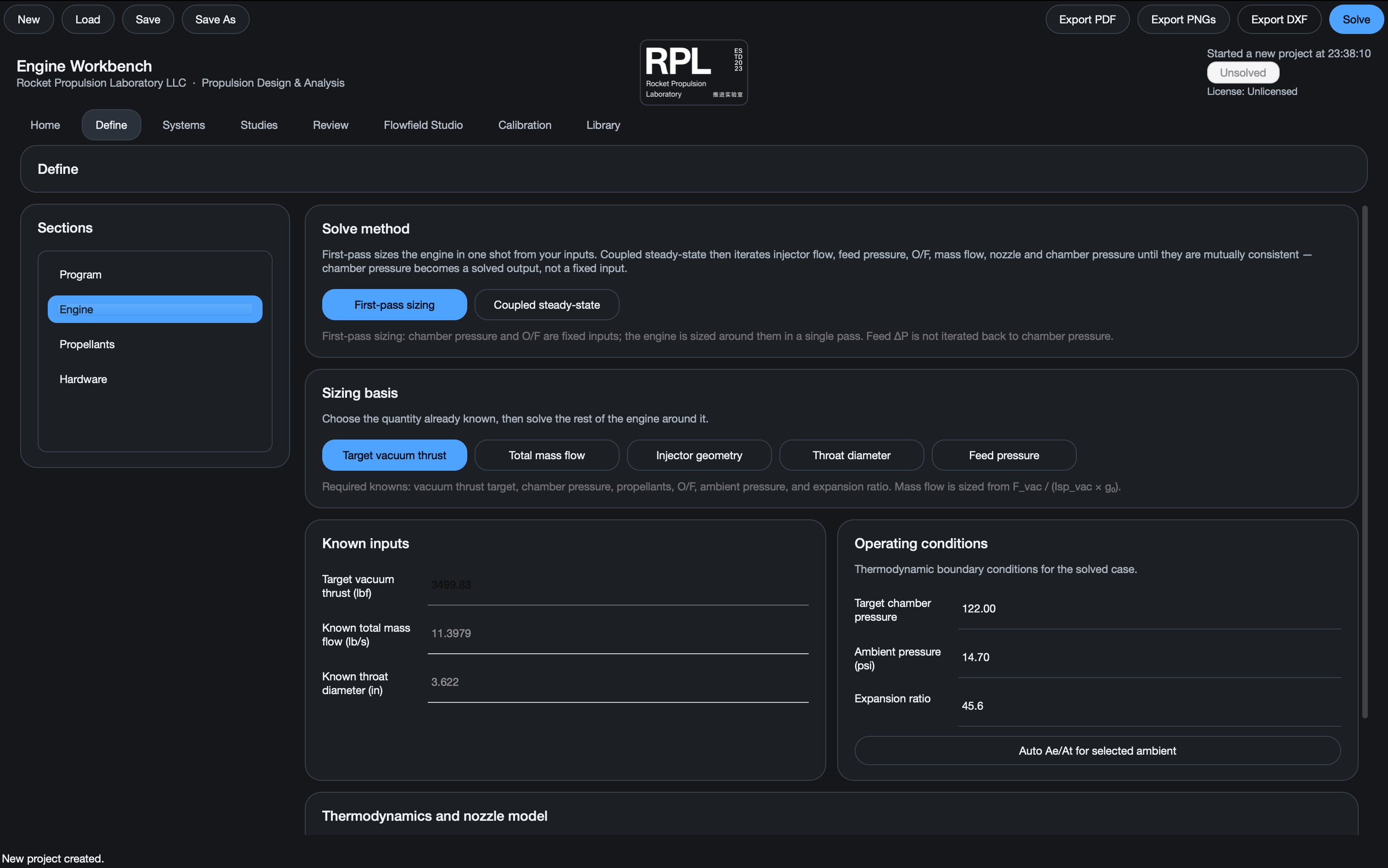This screenshot has height=868, width=1388.
Task: Select Coupled steady-state solve method
Action: click(x=547, y=305)
